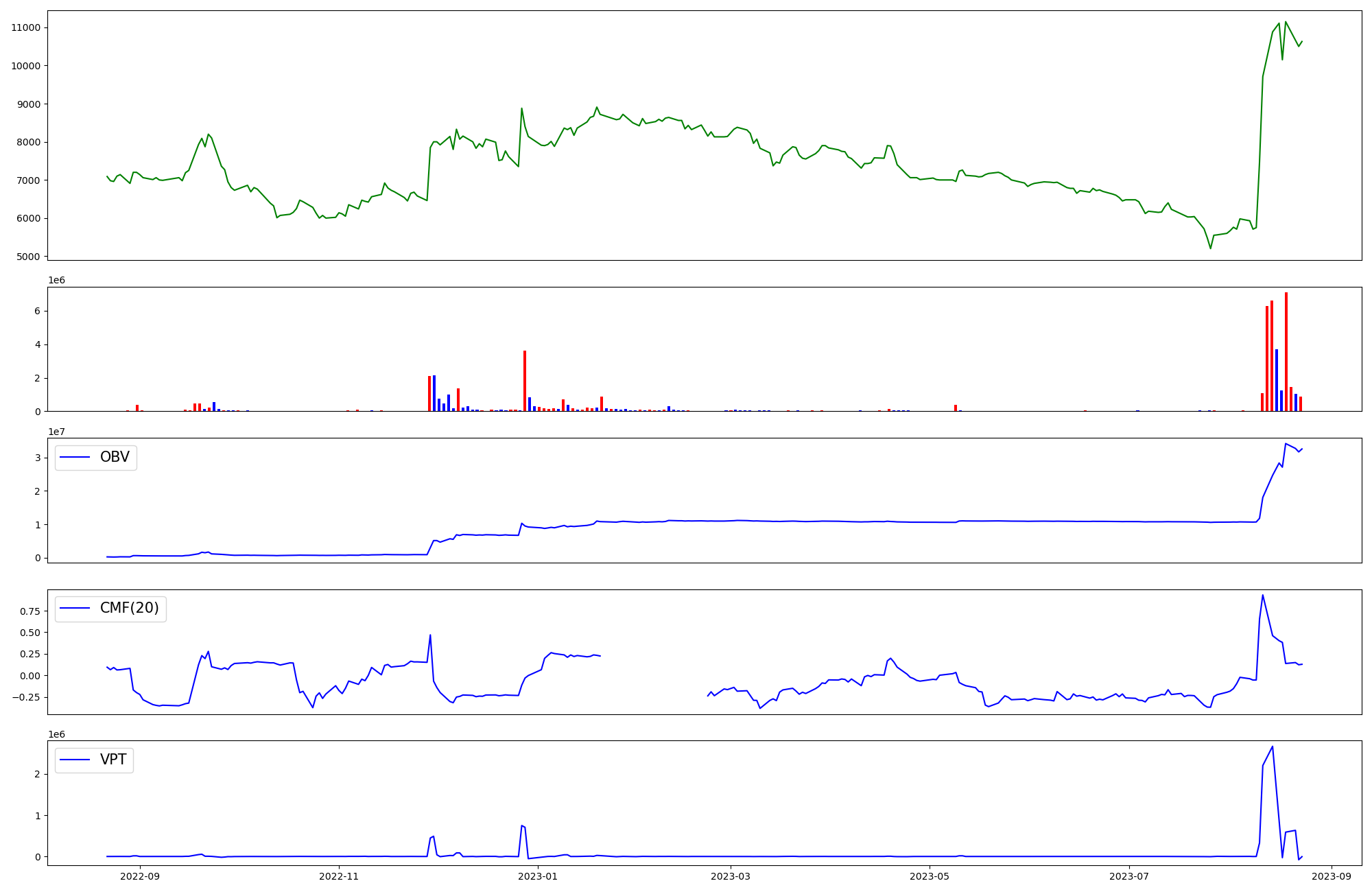Click the 1e7 exponent label above OBV chart

pos(56,432)
